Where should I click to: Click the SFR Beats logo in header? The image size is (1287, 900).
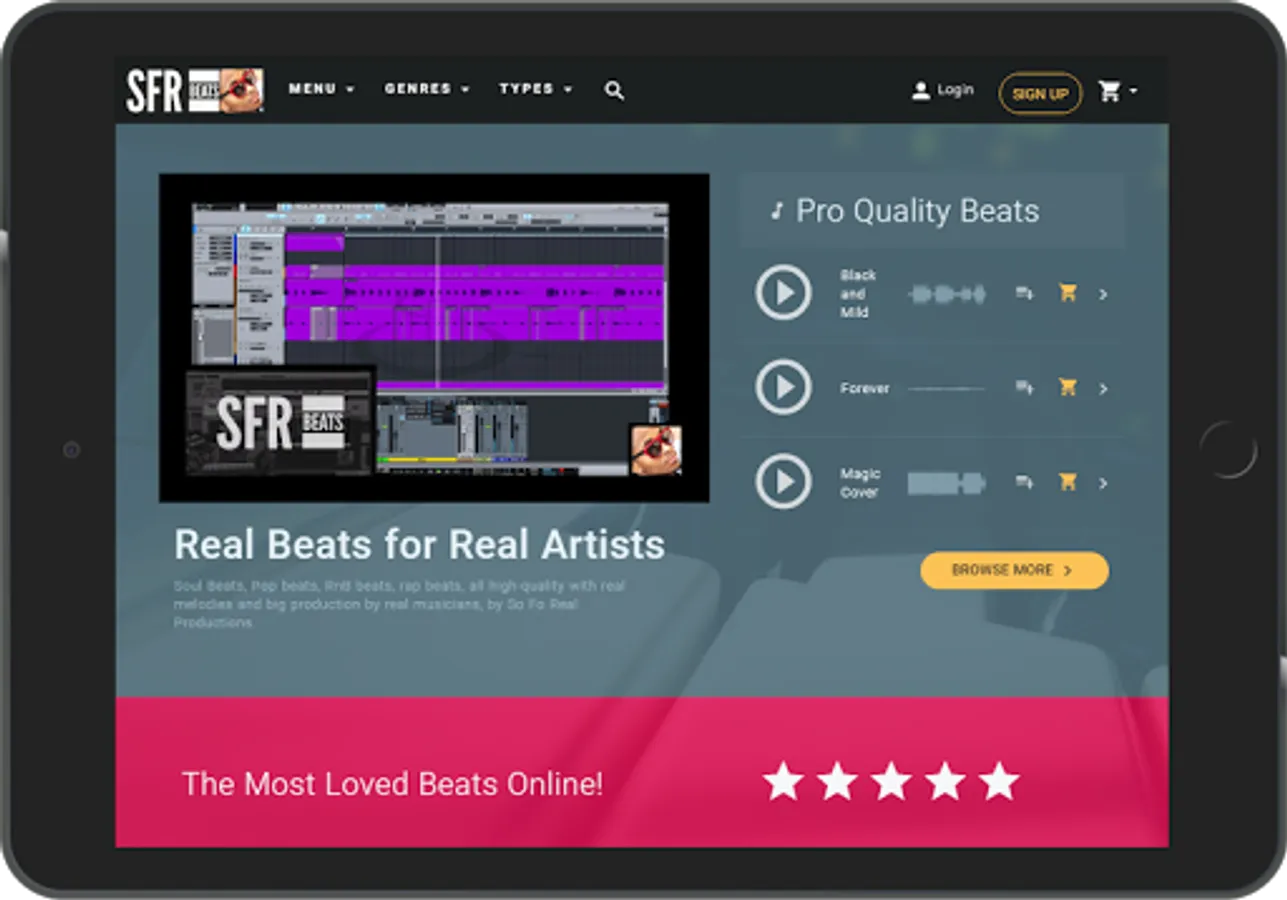[195, 91]
